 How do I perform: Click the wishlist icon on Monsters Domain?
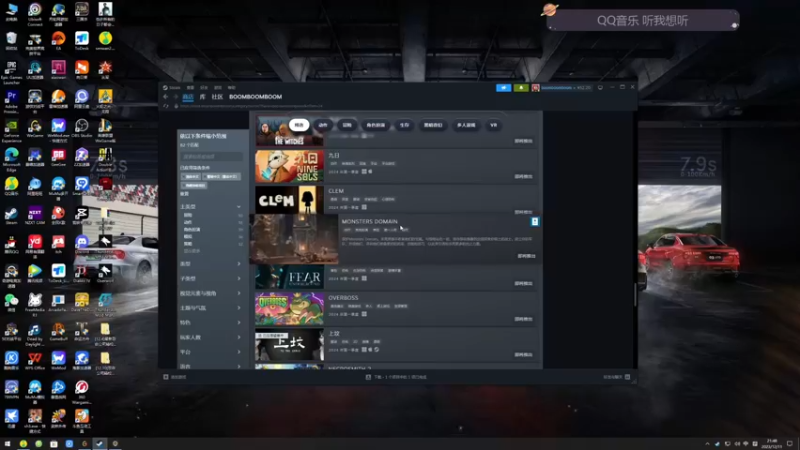pos(535,221)
